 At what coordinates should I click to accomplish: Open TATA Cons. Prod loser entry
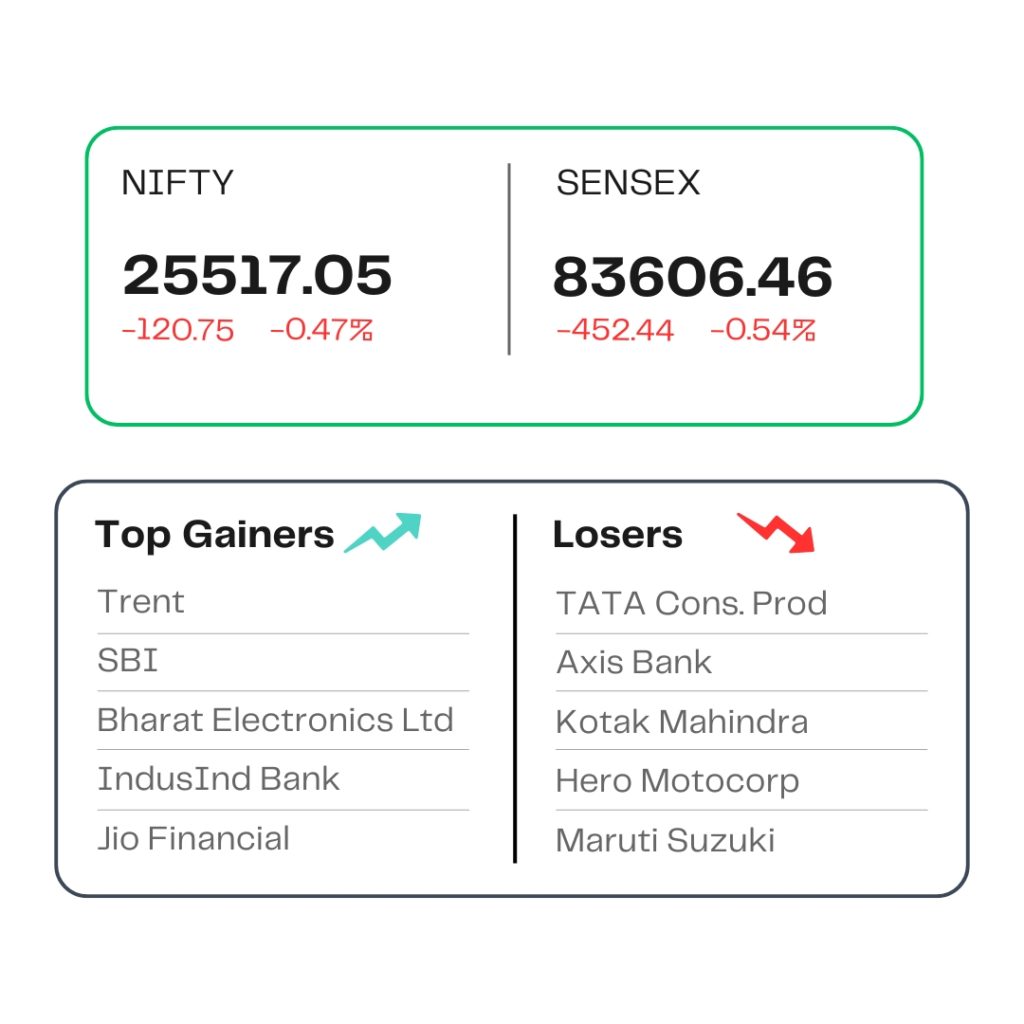click(692, 603)
